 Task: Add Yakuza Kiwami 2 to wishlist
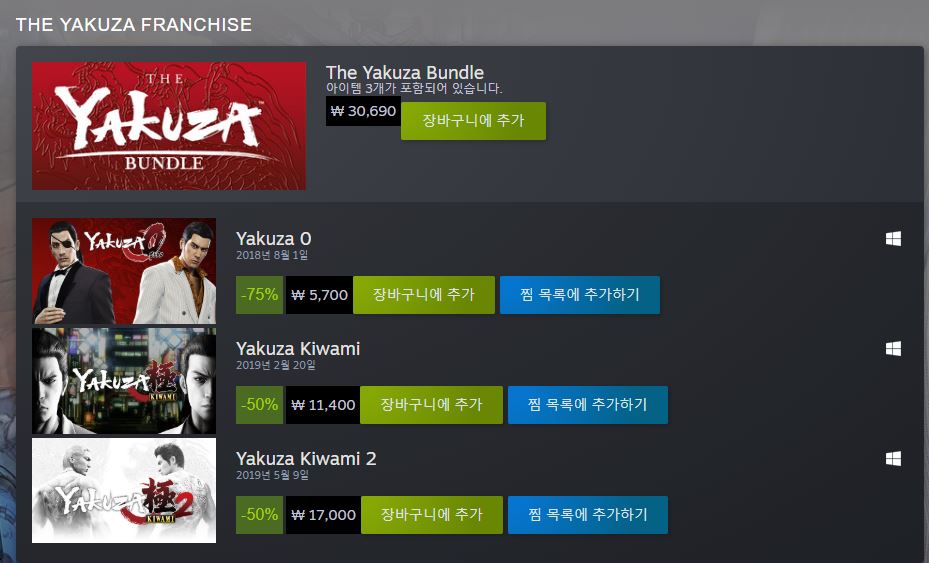[x=588, y=515]
